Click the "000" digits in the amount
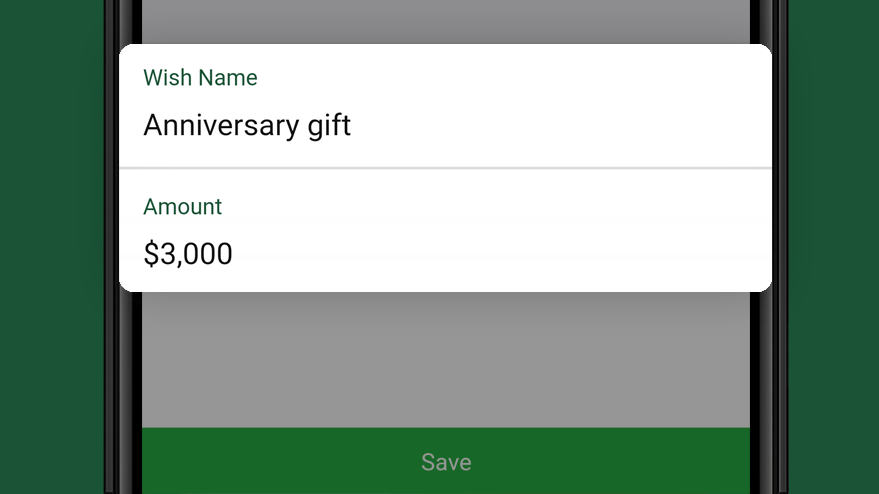879x494 pixels. (x=210, y=253)
